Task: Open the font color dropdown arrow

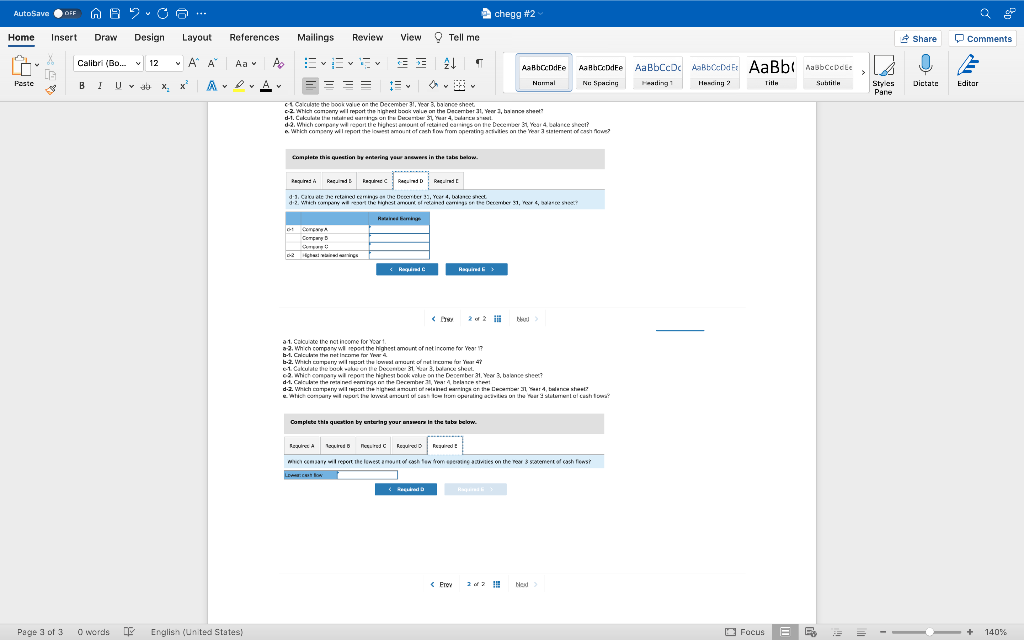Action: (279, 86)
